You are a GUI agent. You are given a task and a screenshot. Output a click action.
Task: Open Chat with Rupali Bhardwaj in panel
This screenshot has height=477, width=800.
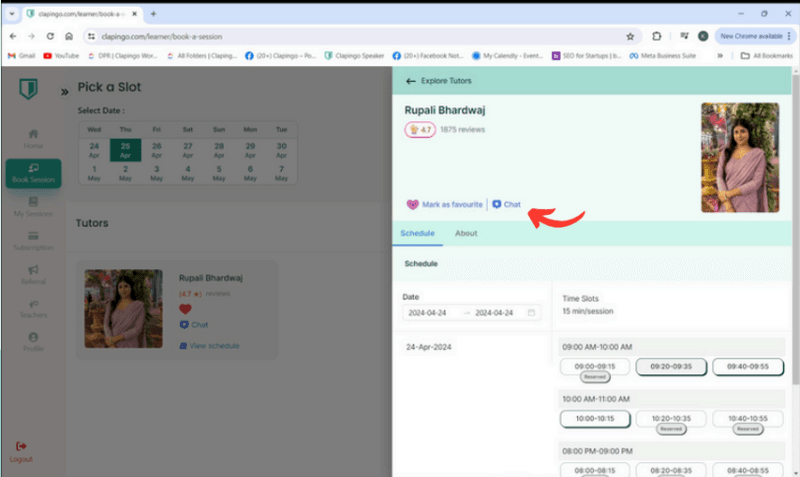pos(506,204)
